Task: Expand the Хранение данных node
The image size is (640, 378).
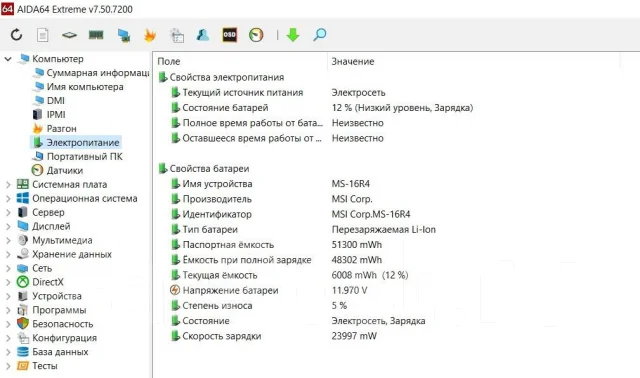Action: tap(8, 254)
